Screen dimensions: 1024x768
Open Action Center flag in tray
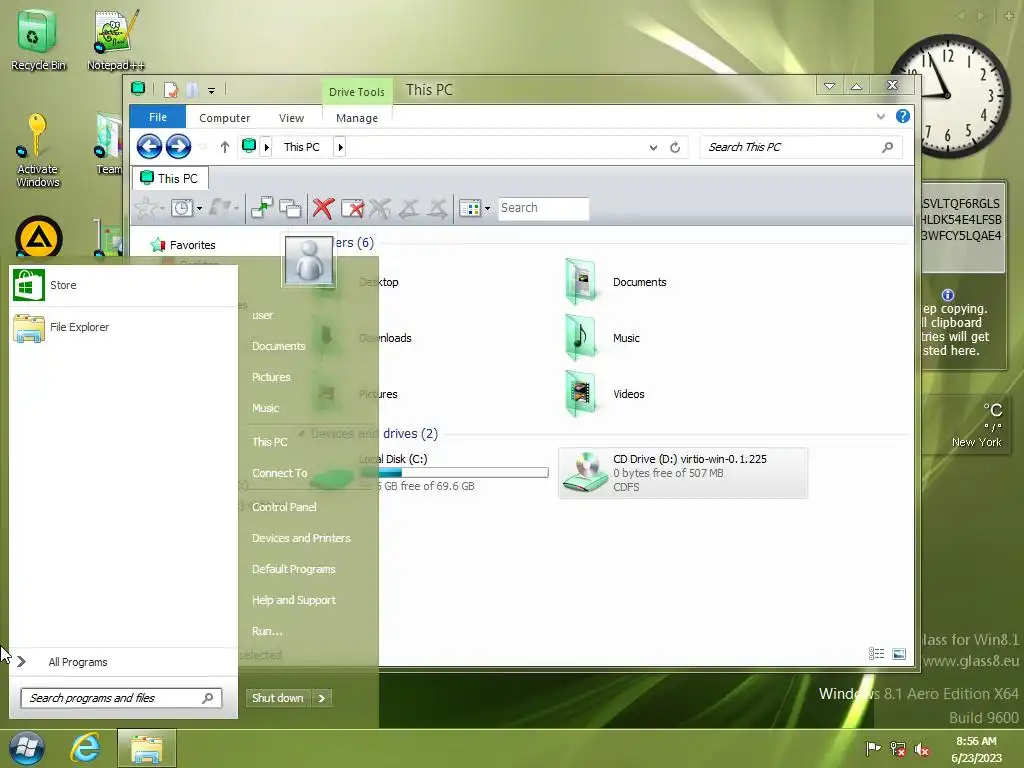coord(873,748)
